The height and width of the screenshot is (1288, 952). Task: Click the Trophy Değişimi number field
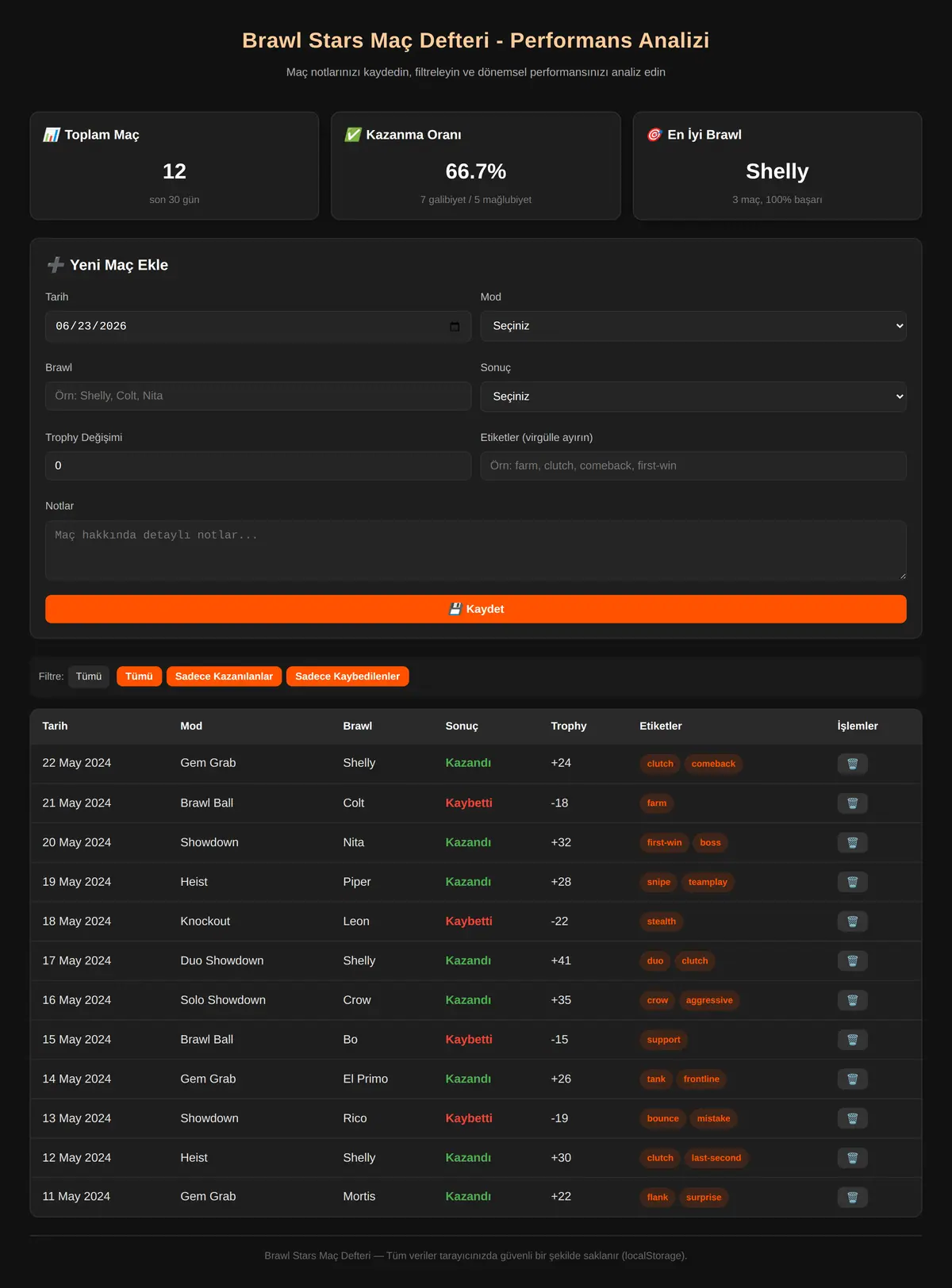[x=258, y=466]
